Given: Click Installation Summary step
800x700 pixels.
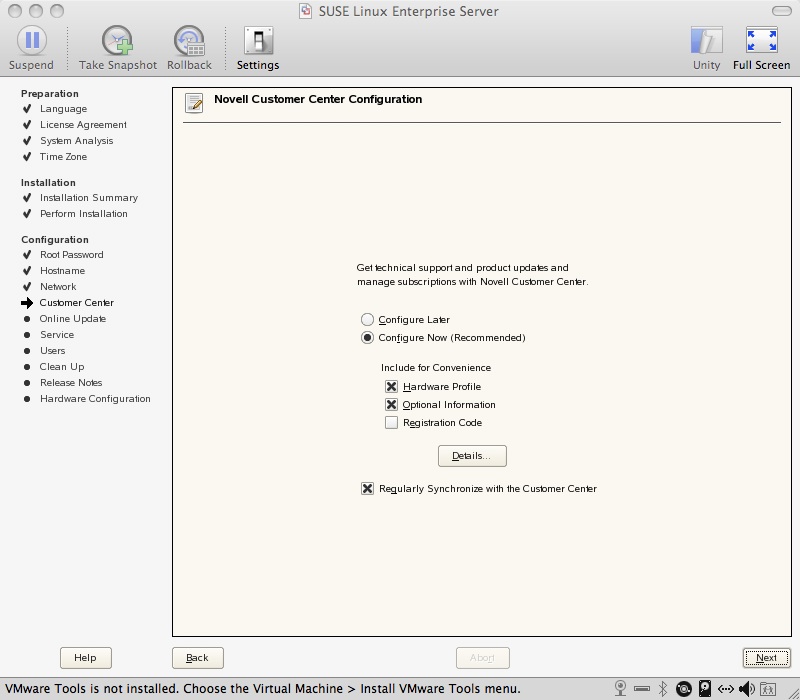Looking at the screenshot, I should pos(89,197).
